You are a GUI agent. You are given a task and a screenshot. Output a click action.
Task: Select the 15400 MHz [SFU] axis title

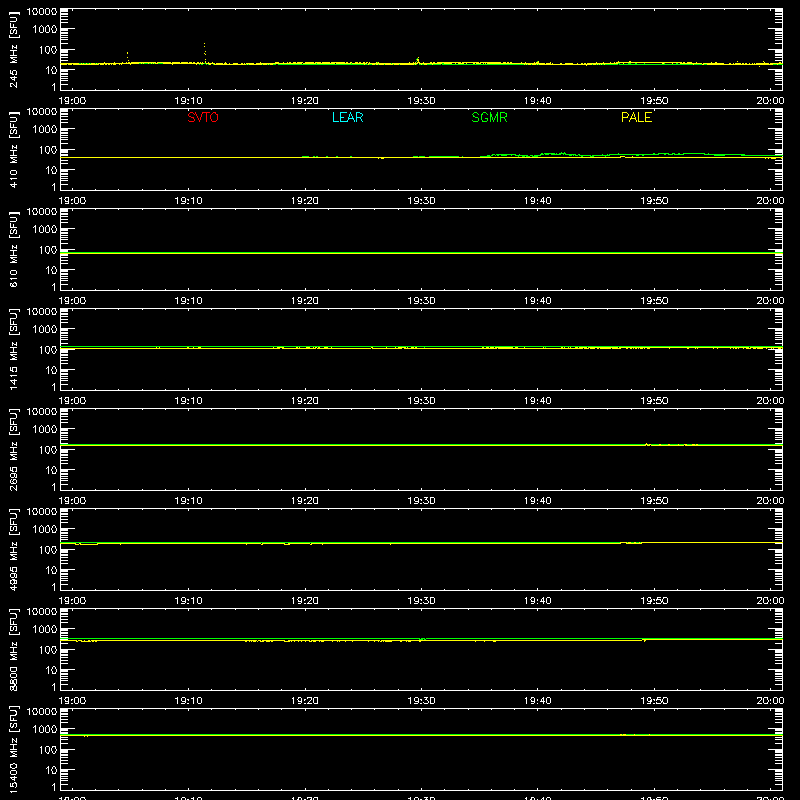click(x=13, y=749)
